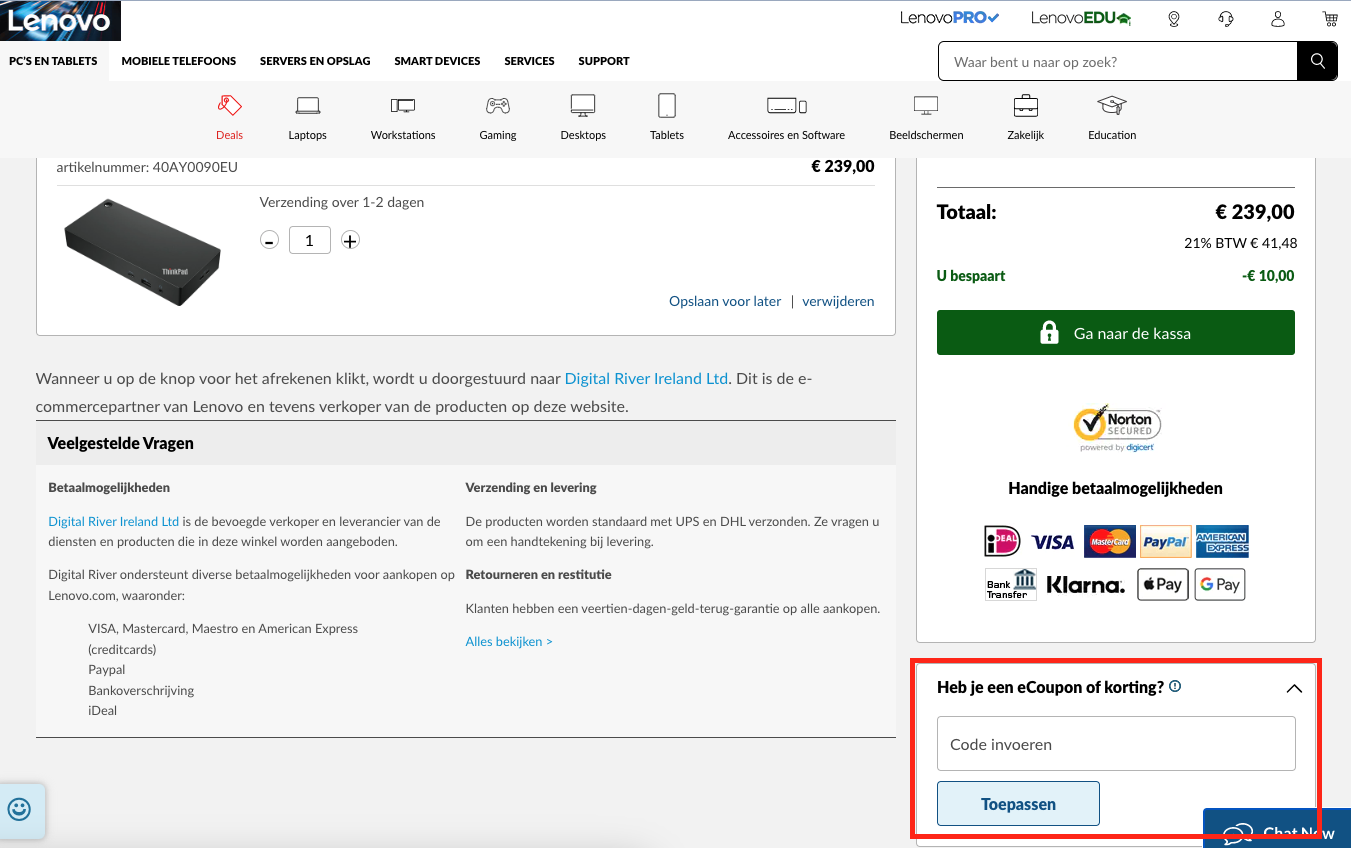
Task: Click the Retourneren en restitutie heading
Action: pyautogui.click(x=538, y=574)
